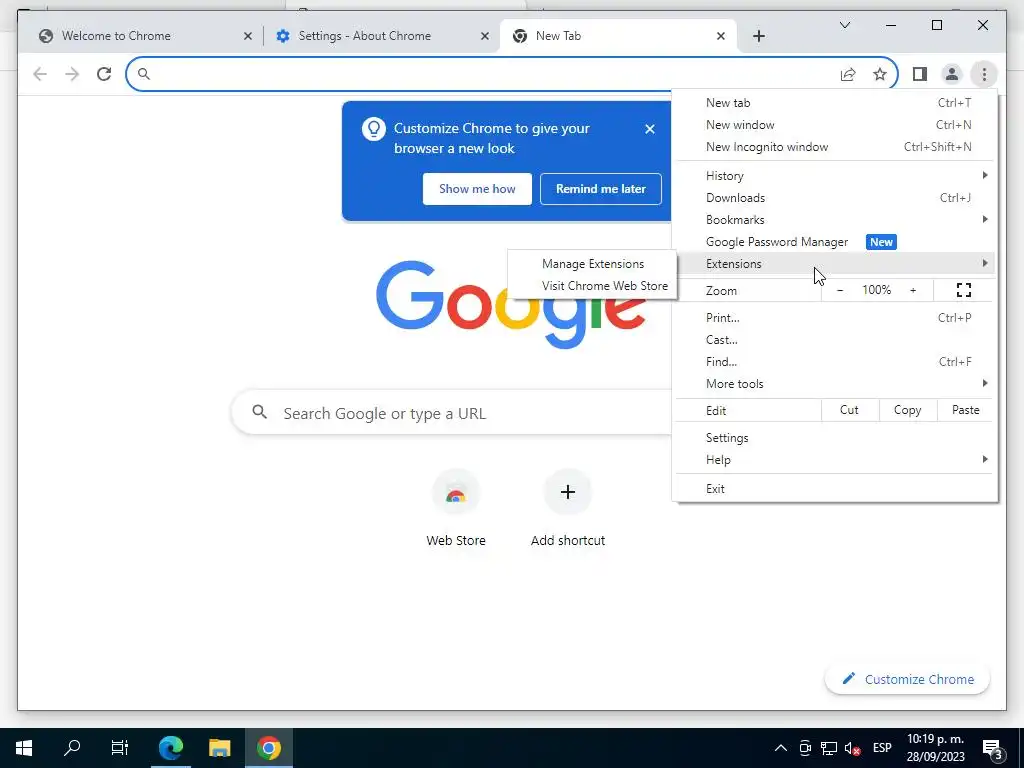Image resolution: width=1024 pixels, height=768 pixels.
Task: Click Exit in Chrome menu
Action: click(x=835, y=488)
